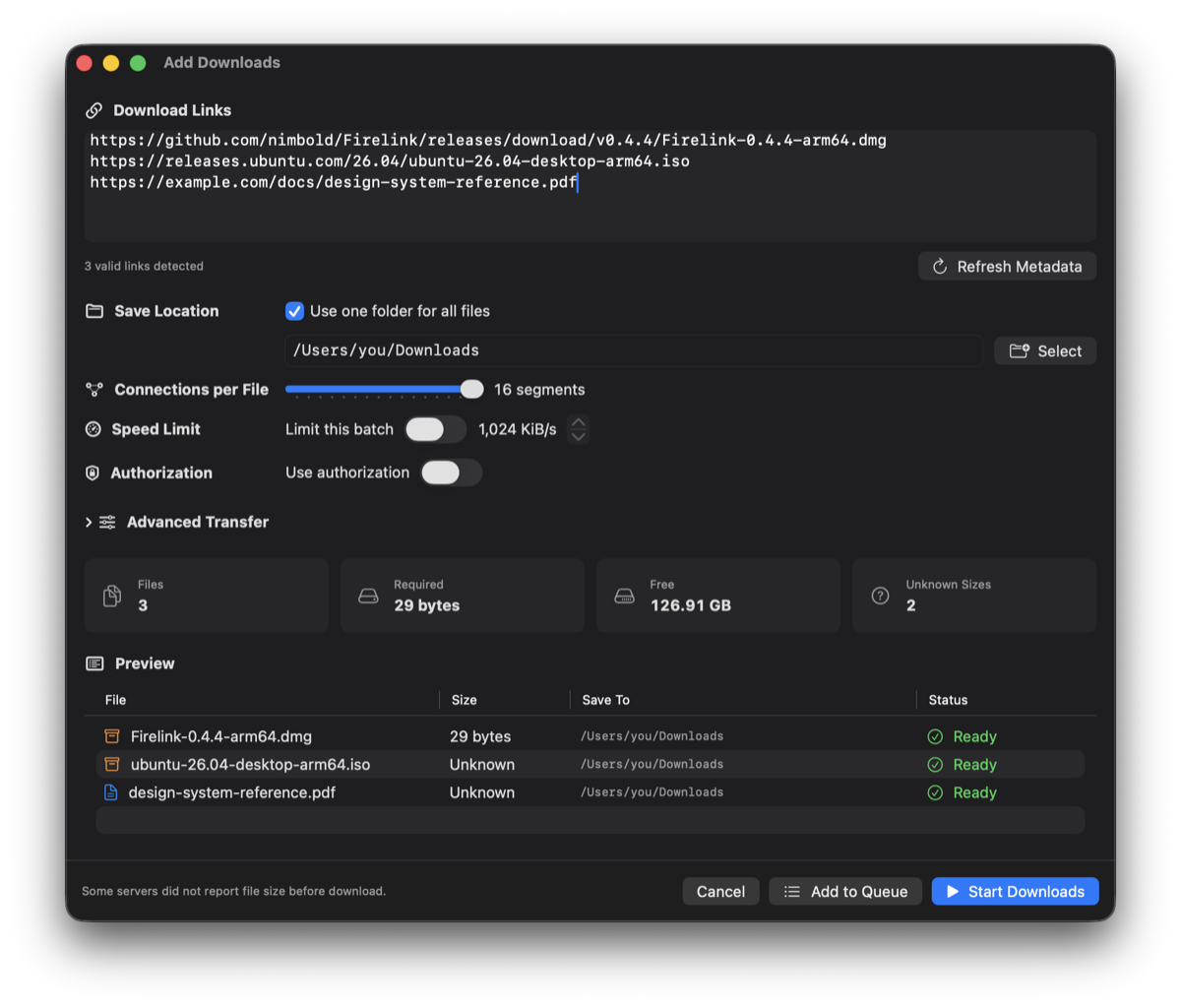Click the Authorization shield icon

tap(93, 472)
